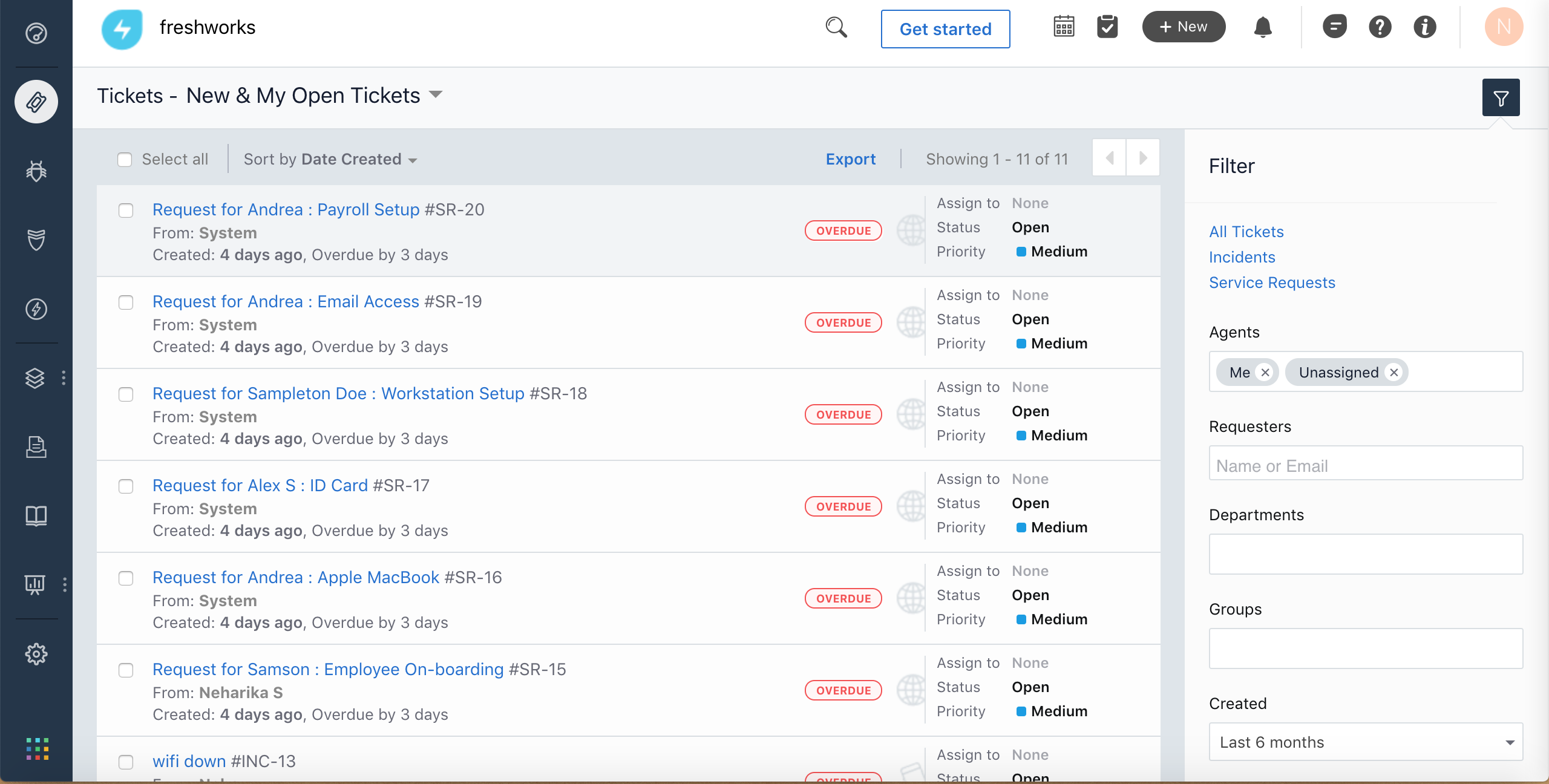Enable the Select all checkbox
This screenshot has height=784, width=1549.
[124, 159]
